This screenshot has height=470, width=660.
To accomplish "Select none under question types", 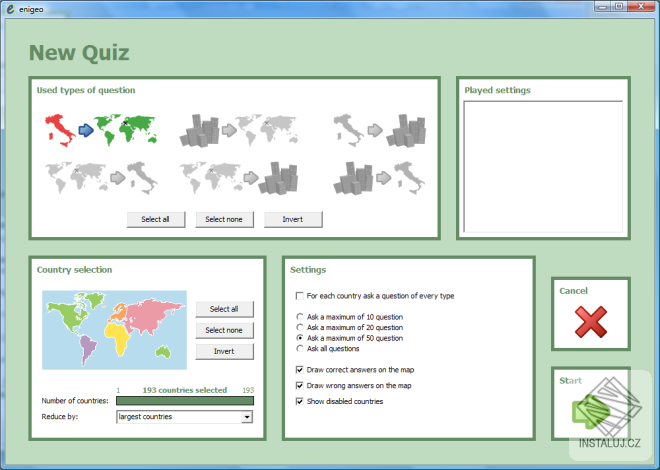I will coord(224,219).
